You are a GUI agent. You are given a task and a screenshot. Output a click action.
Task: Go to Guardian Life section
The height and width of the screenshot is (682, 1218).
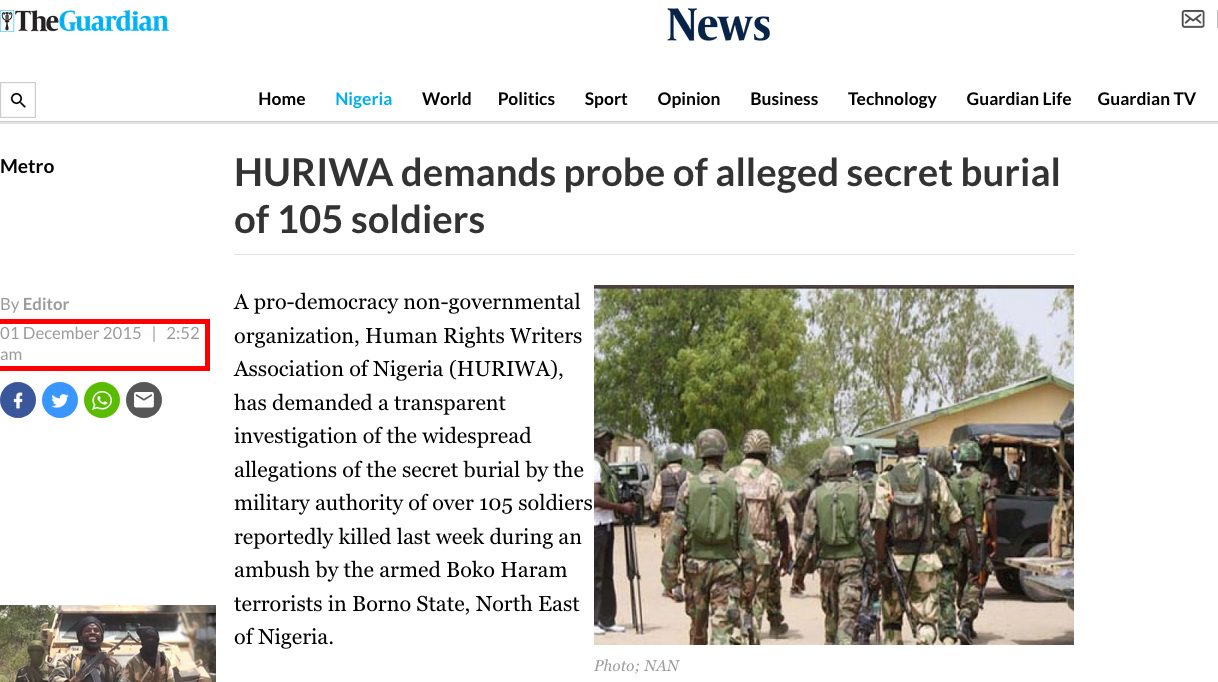tap(1019, 99)
